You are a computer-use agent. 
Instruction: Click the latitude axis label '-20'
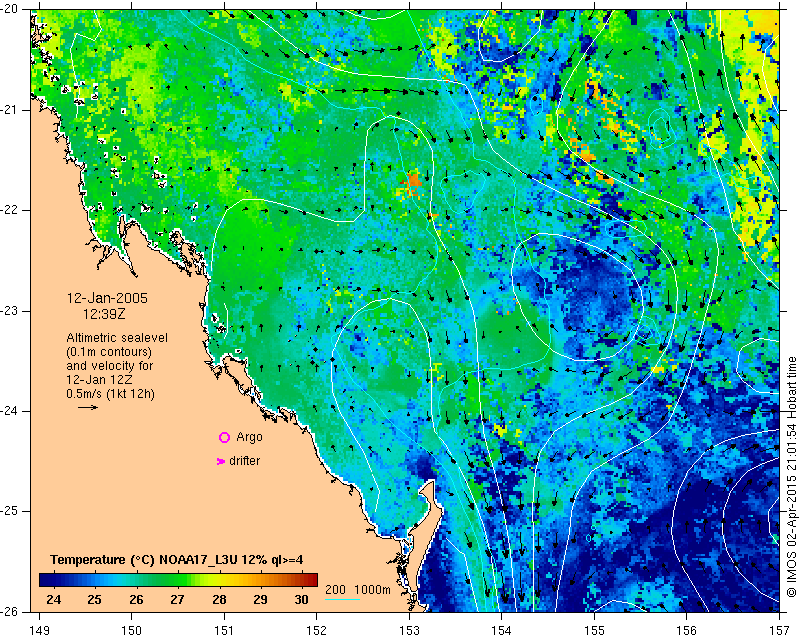pyautogui.click(x=9, y=10)
